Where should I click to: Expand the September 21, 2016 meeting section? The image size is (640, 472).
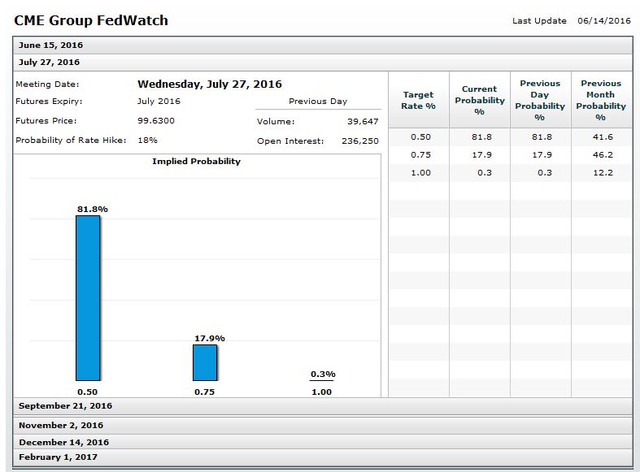click(x=323, y=406)
